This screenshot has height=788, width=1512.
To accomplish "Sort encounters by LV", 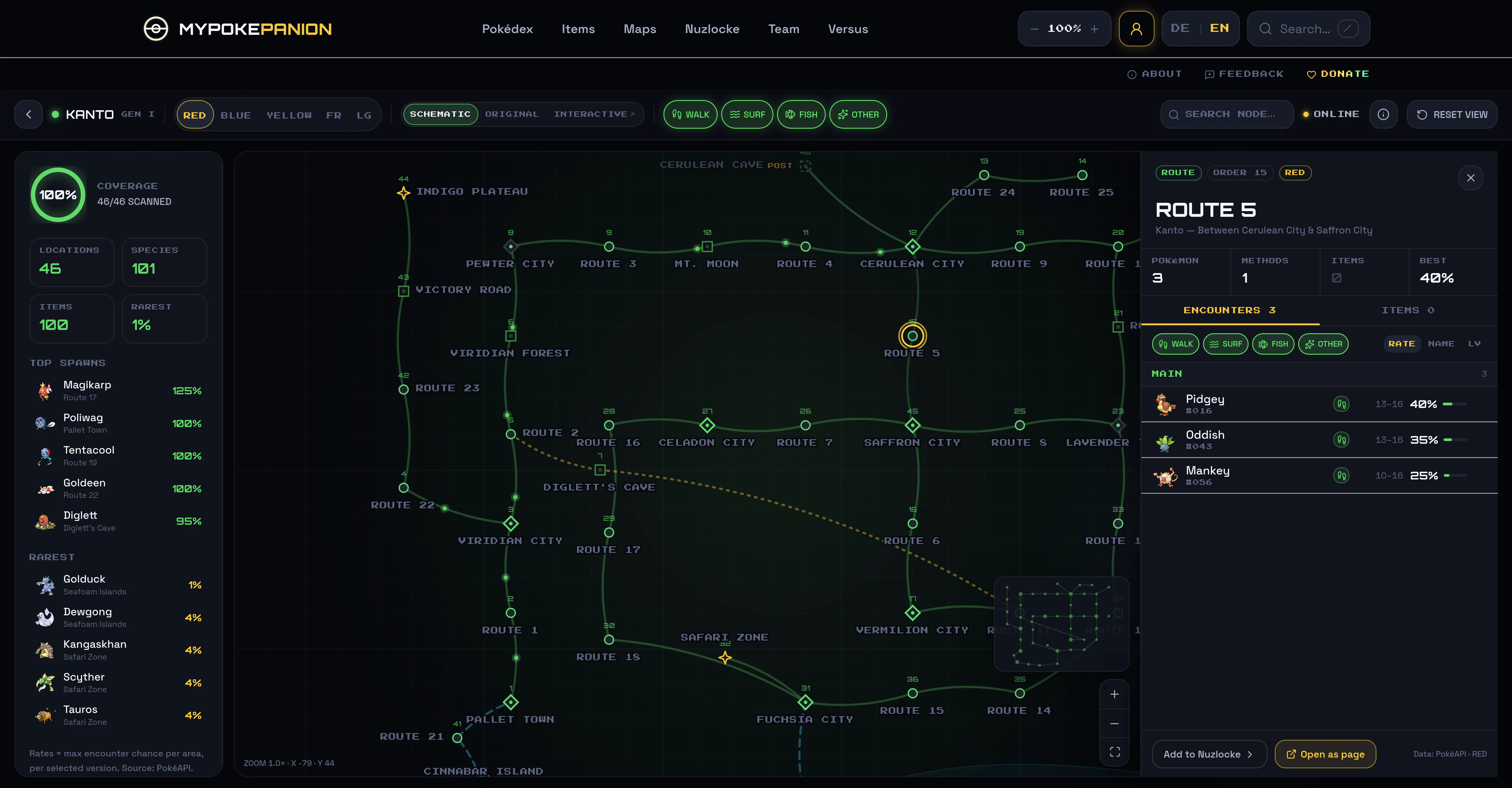I will click(1474, 344).
